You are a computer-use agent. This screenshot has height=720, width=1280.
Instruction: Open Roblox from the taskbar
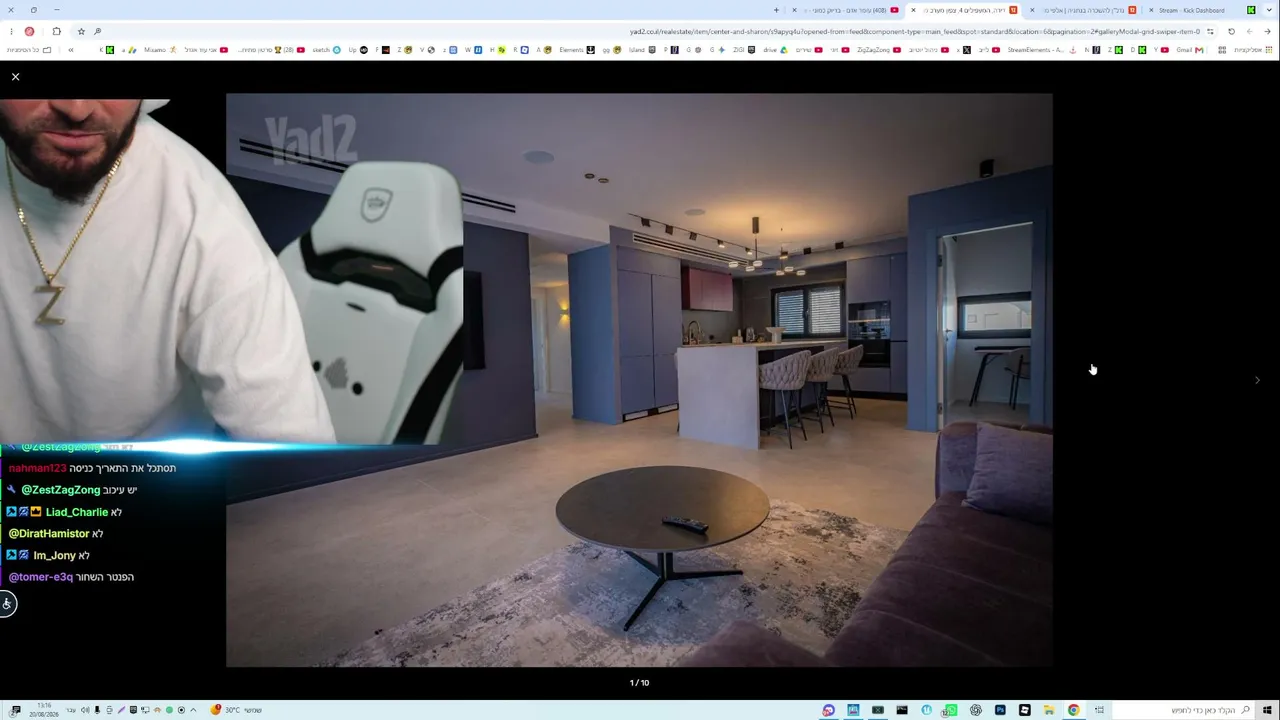1024,710
